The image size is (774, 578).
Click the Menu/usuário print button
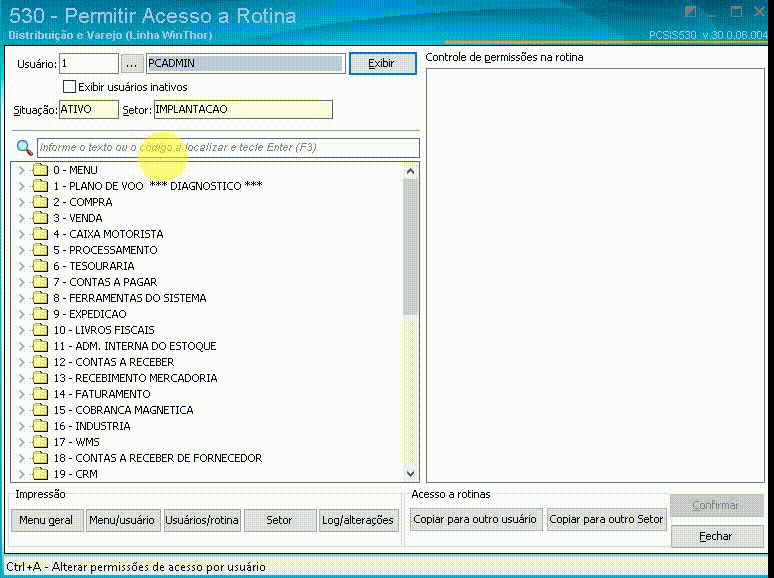click(x=122, y=520)
